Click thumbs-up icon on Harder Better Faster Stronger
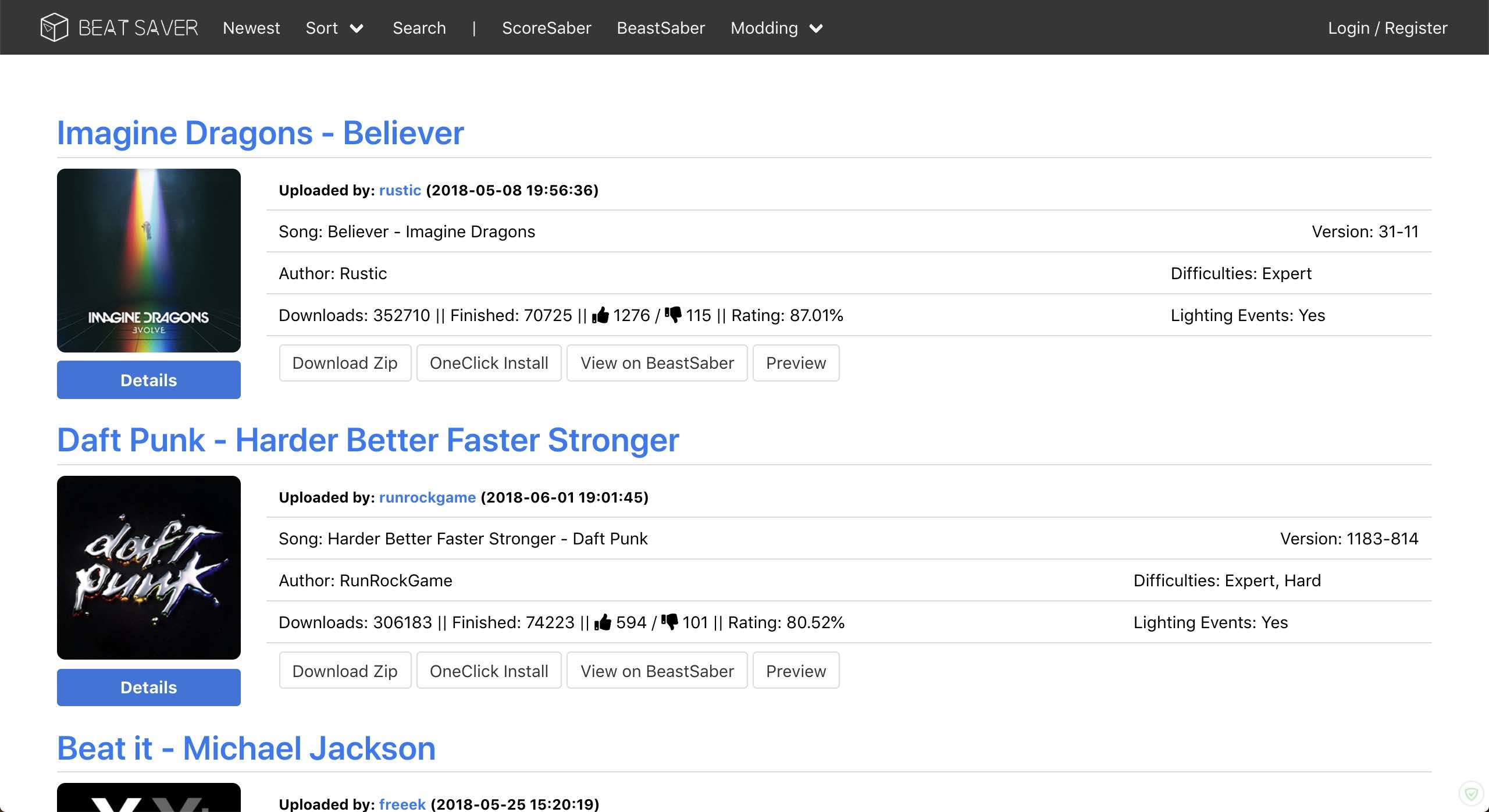This screenshot has height=812, width=1489. point(603,622)
